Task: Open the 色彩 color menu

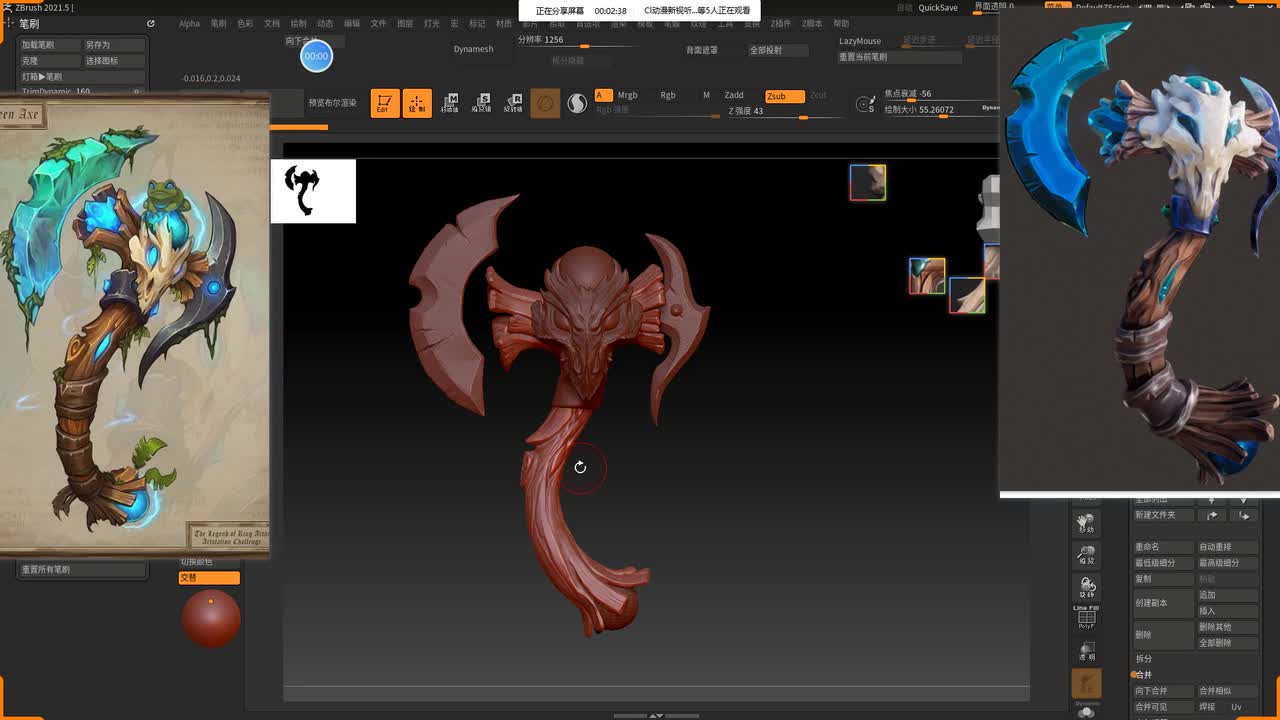Action: tap(245, 23)
